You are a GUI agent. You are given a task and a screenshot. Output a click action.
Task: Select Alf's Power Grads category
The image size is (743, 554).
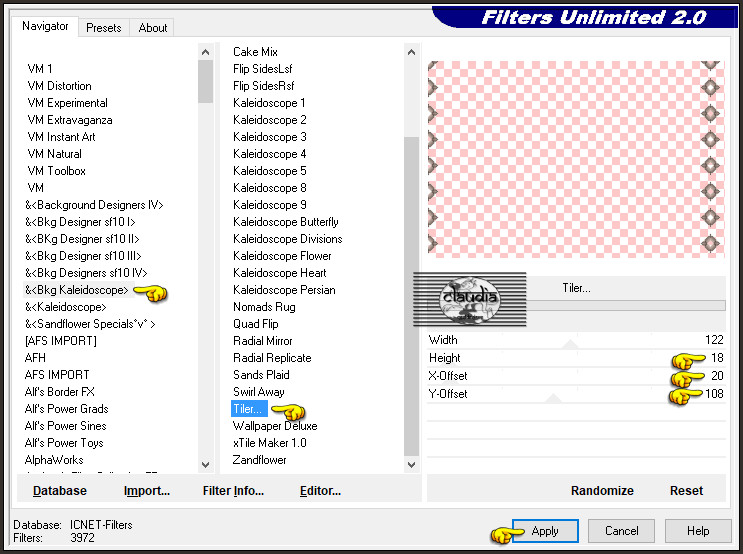(66, 409)
